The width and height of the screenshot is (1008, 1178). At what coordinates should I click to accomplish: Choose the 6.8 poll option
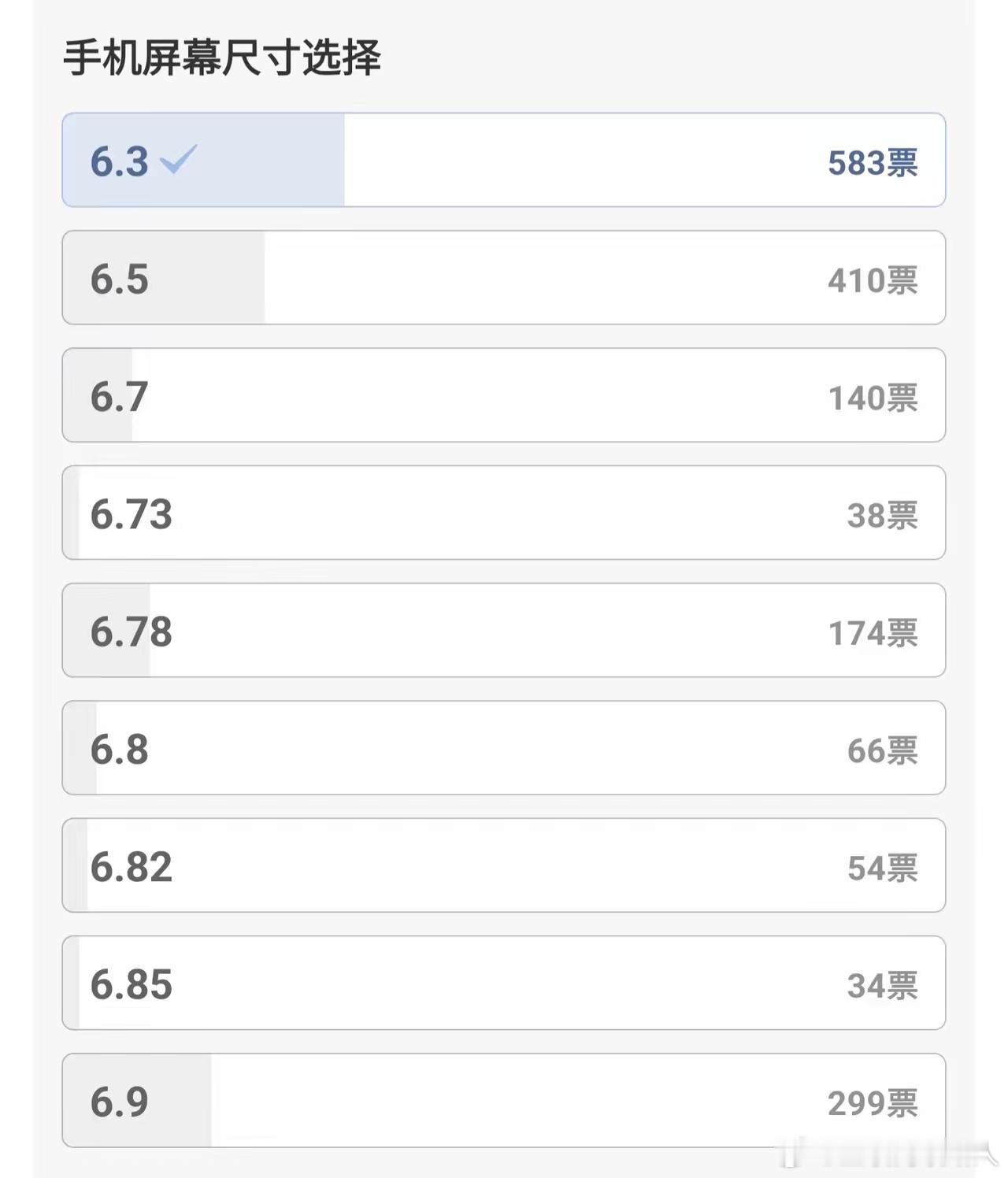click(504, 748)
